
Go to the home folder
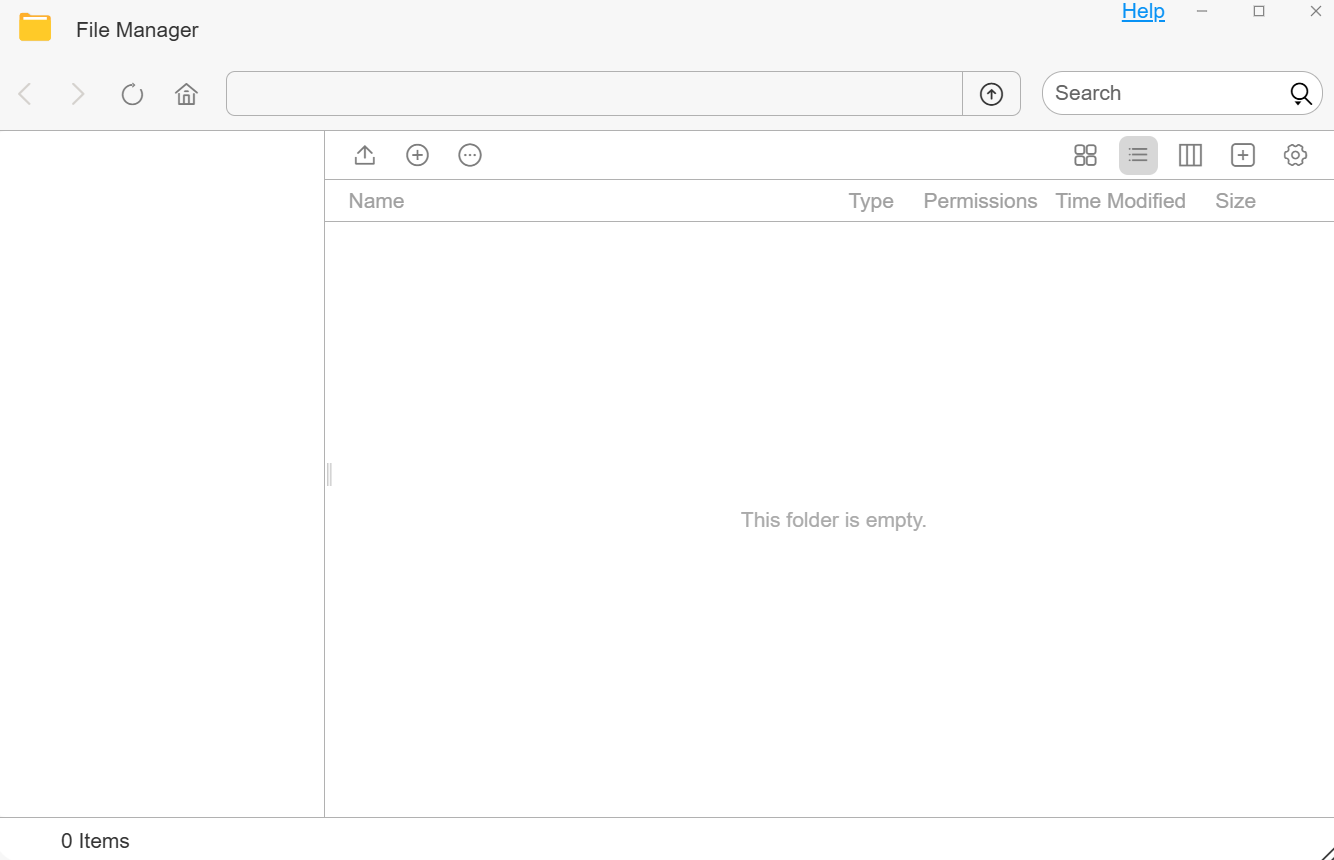pos(186,94)
